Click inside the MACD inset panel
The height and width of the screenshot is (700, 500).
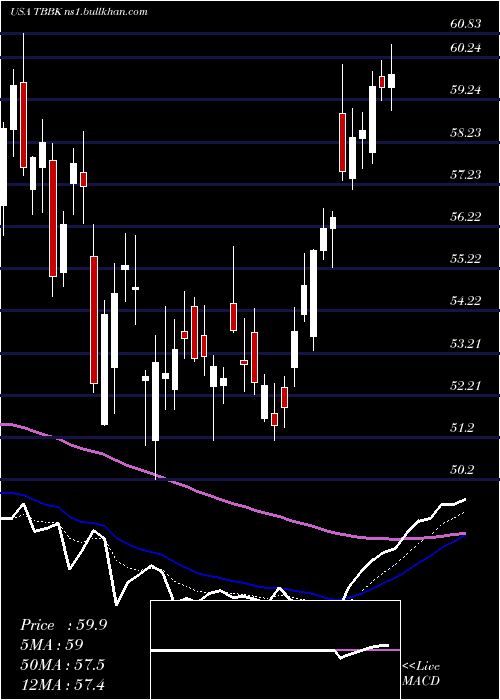(275, 650)
